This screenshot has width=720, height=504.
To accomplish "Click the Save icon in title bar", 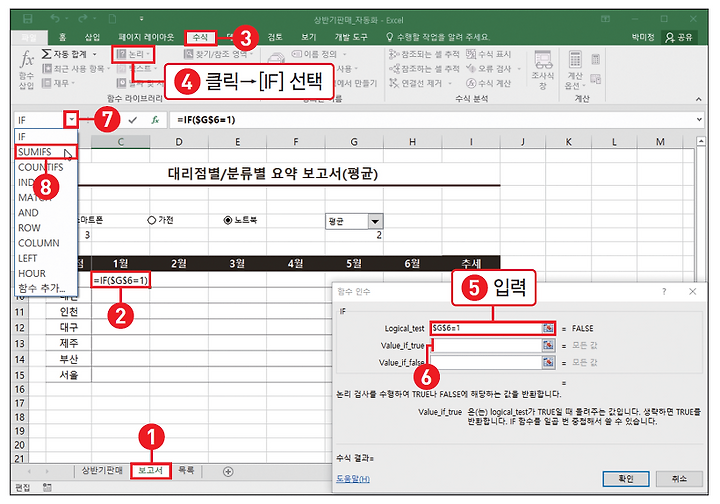I will click(x=28, y=19).
